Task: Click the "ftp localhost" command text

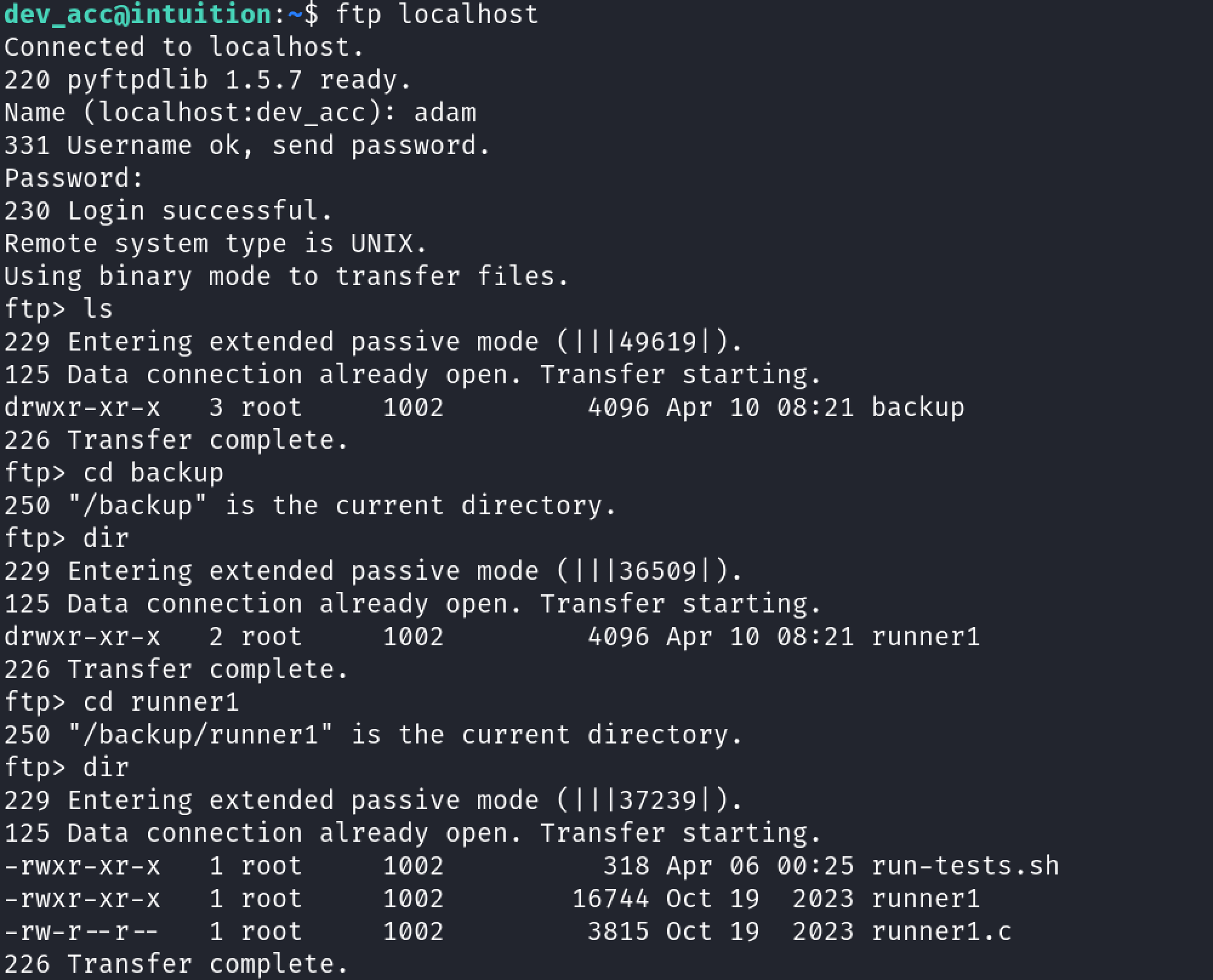Action: (x=437, y=14)
